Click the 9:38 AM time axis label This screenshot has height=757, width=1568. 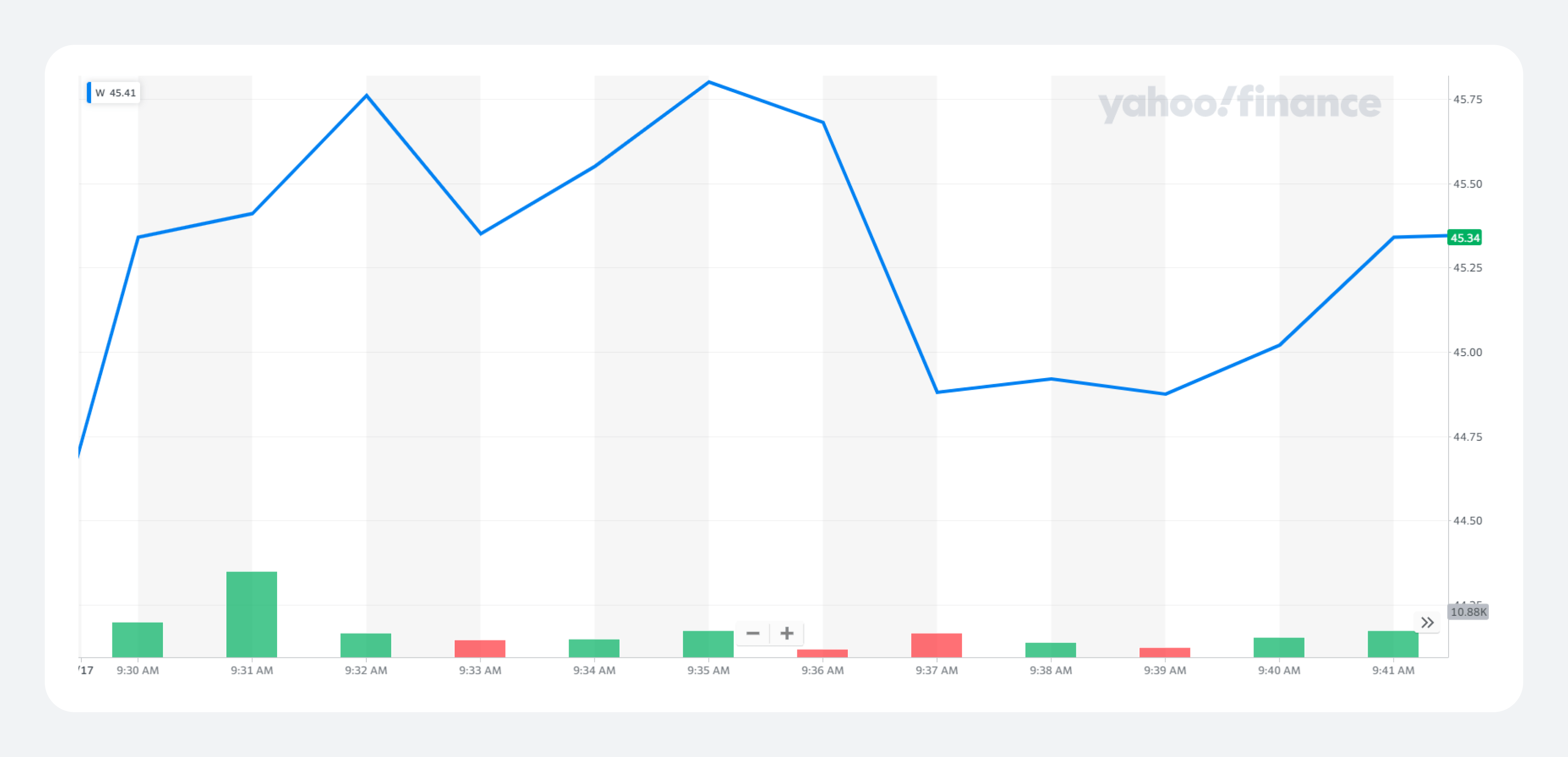1051,670
